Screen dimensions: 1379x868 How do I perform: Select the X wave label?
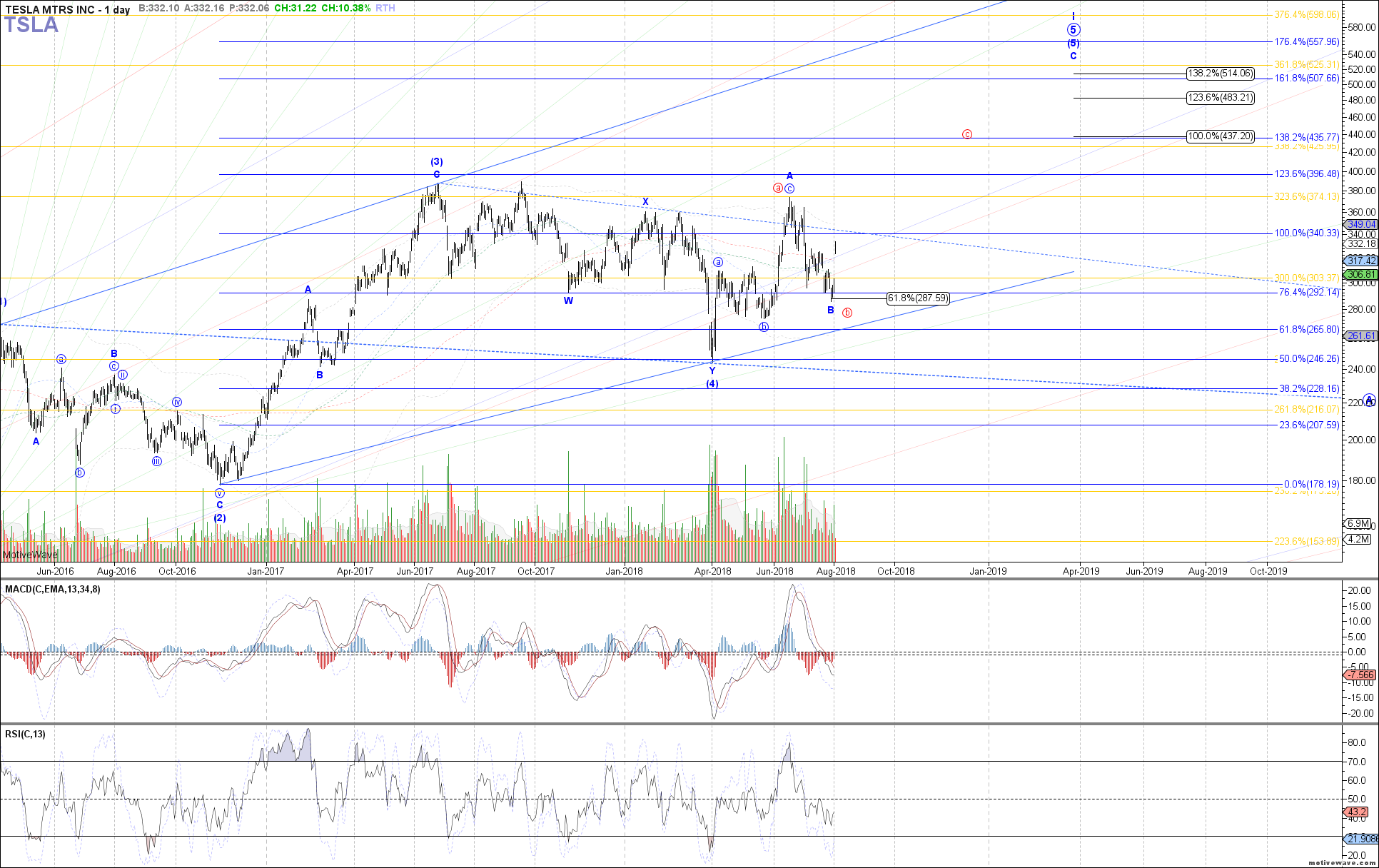click(645, 201)
